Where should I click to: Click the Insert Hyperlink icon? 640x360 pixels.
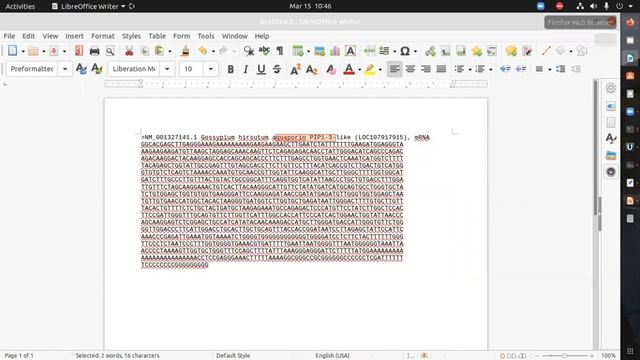pyautogui.click(x=430, y=51)
